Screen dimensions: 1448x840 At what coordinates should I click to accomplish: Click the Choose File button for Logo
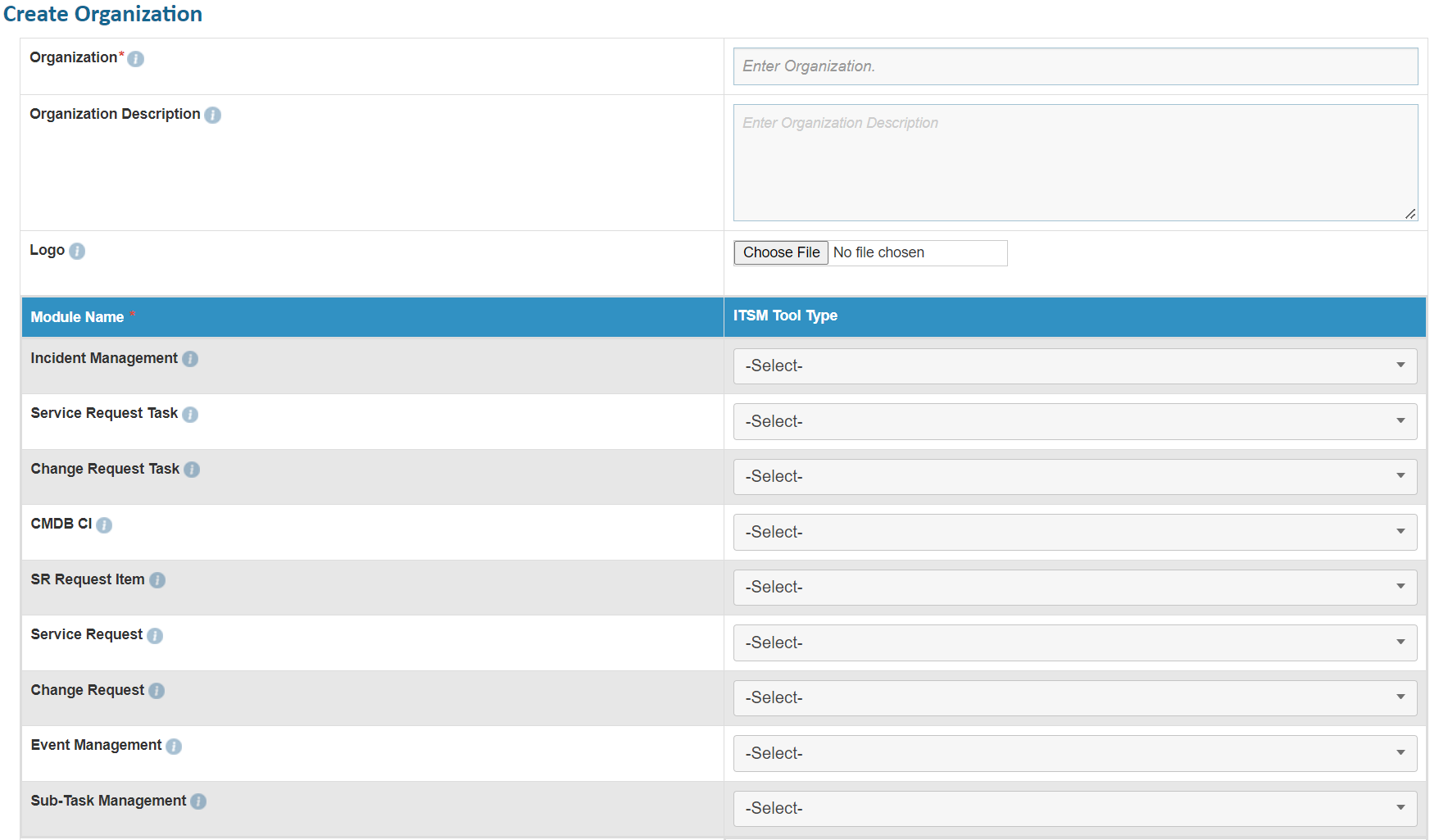[780, 252]
